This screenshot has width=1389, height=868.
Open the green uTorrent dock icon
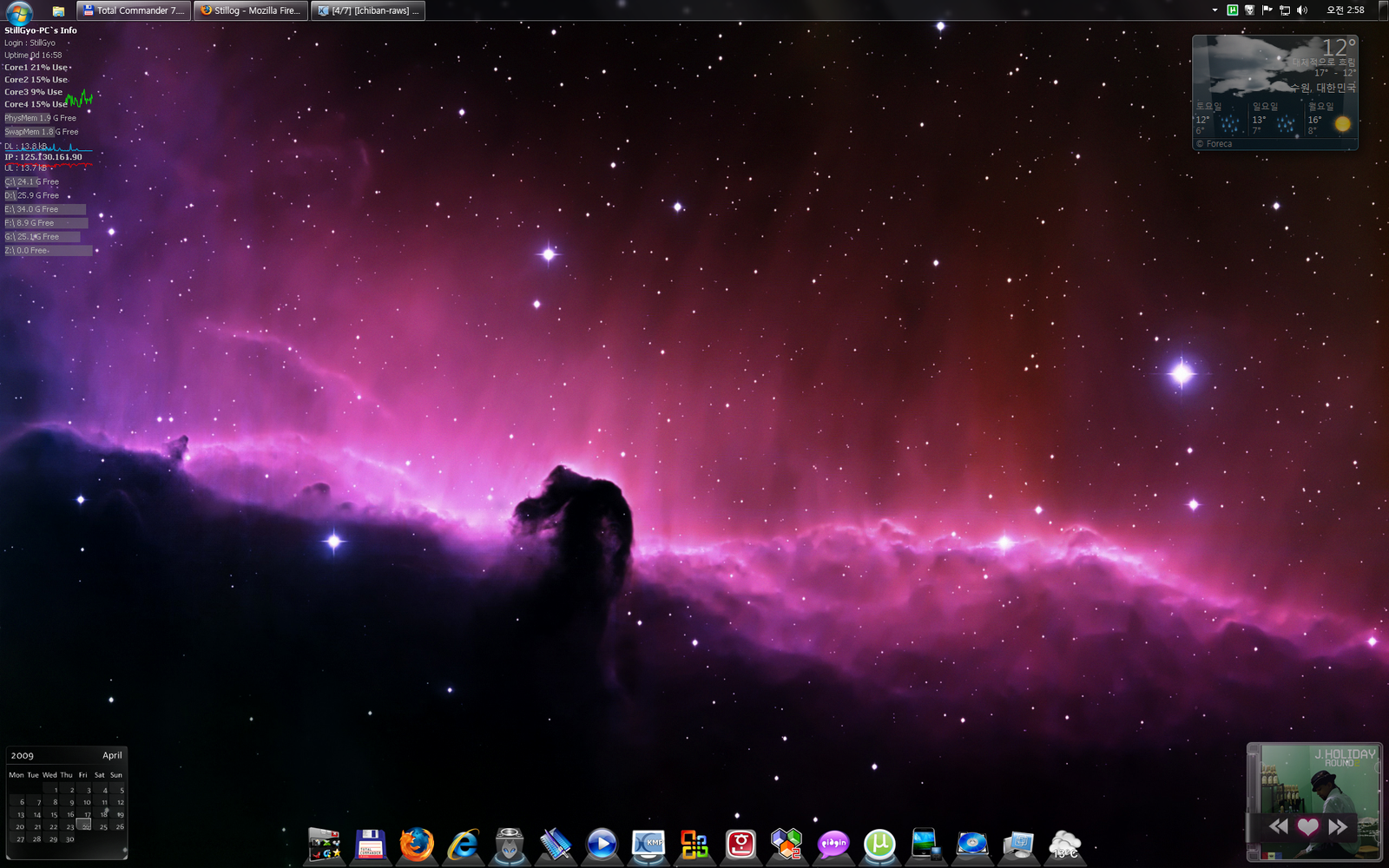click(879, 844)
